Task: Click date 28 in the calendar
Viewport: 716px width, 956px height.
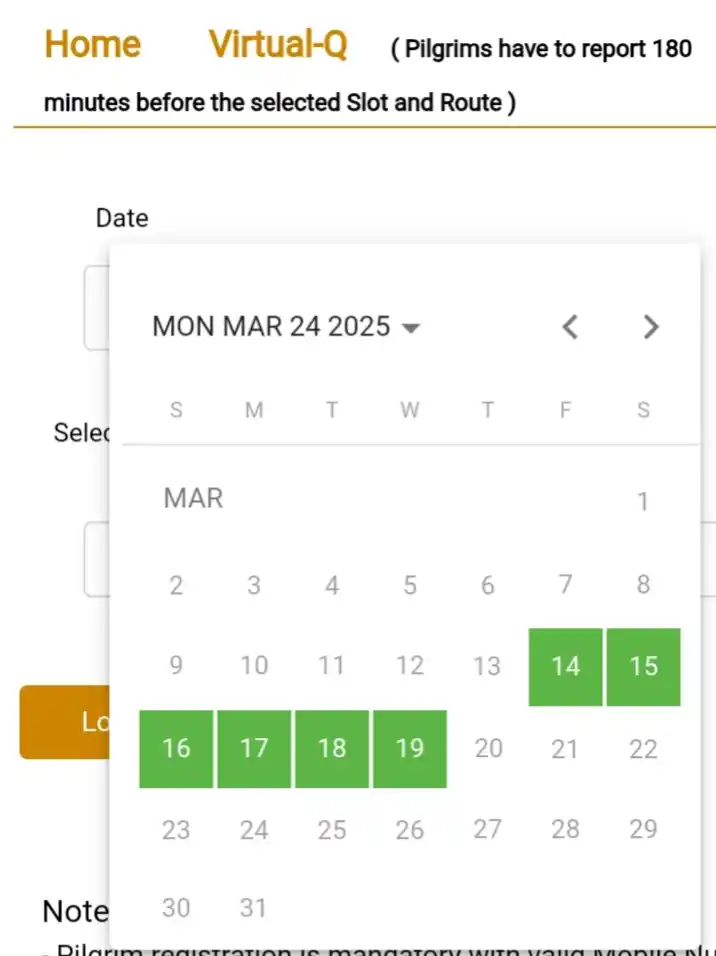Action: tap(565, 830)
